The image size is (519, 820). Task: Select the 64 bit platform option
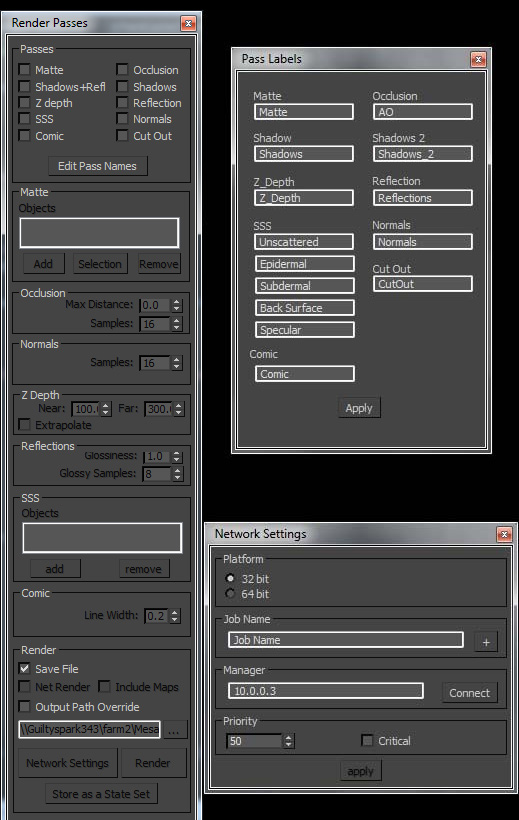230,594
